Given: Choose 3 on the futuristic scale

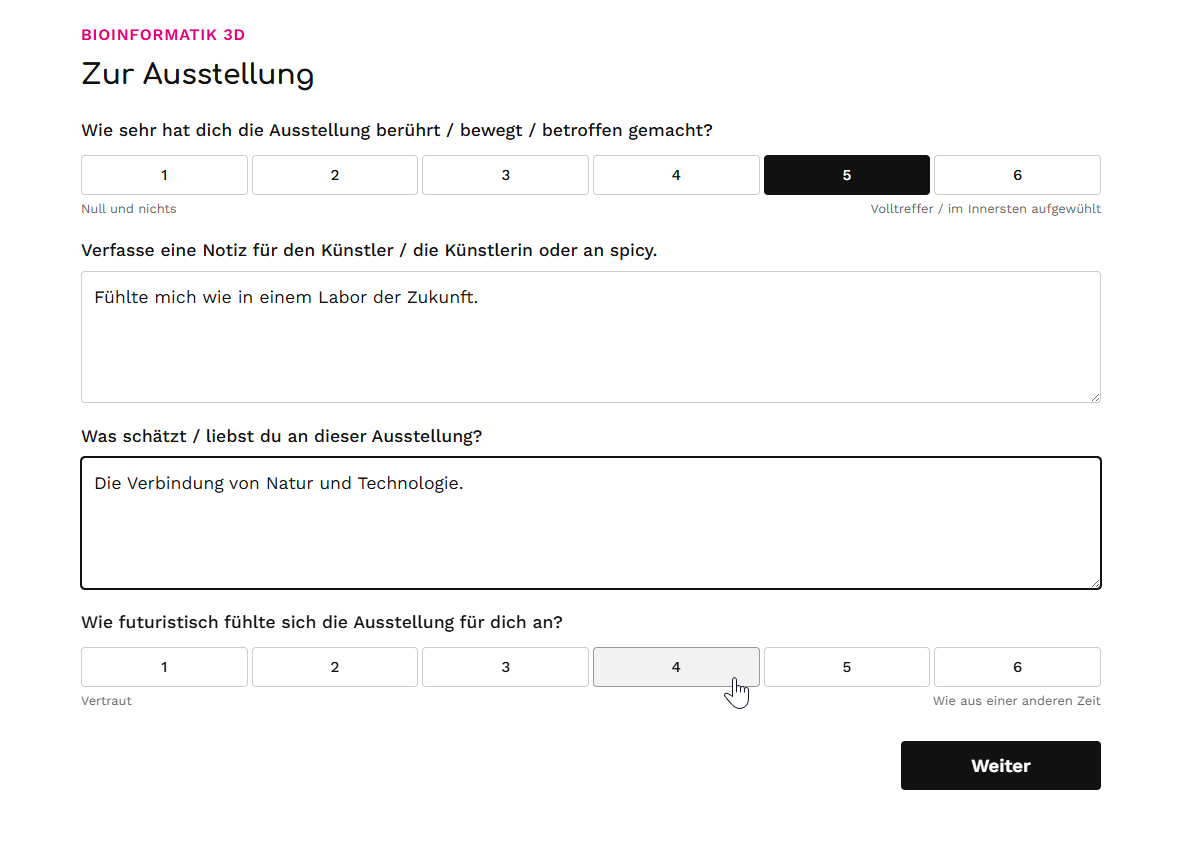Looking at the screenshot, I should (505, 667).
